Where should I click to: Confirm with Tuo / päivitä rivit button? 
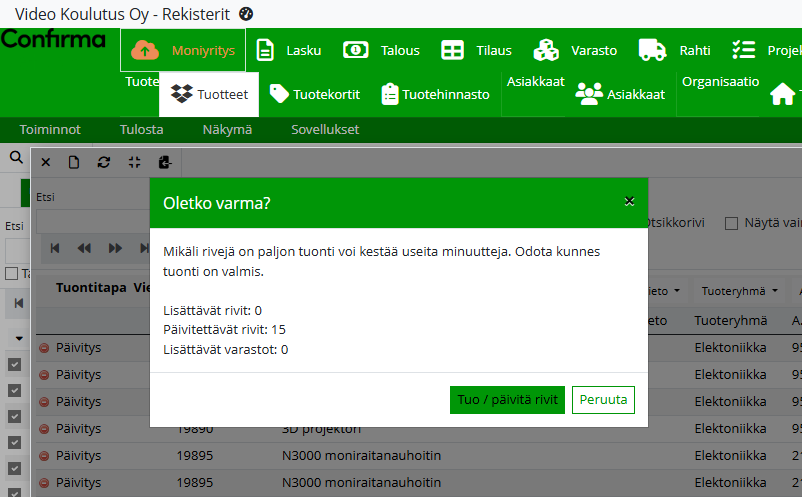(507, 399)
